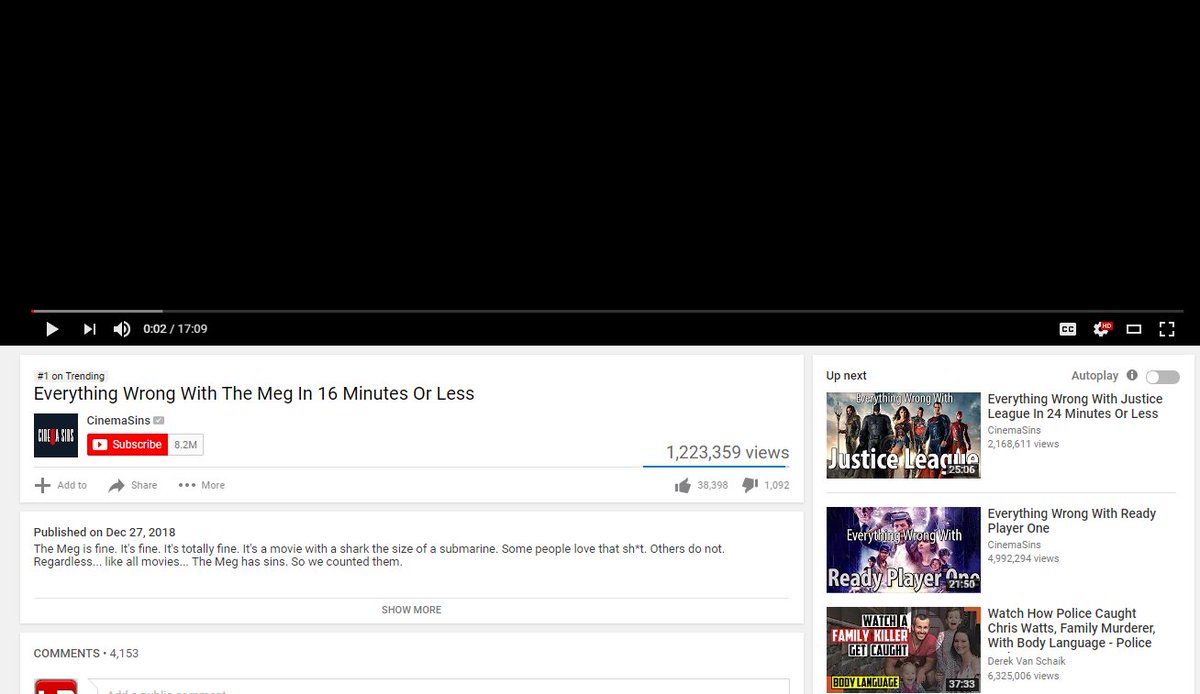1200x694 pixels.
Task: Expand description with SHOW MORE
Action: click(411, 610)
